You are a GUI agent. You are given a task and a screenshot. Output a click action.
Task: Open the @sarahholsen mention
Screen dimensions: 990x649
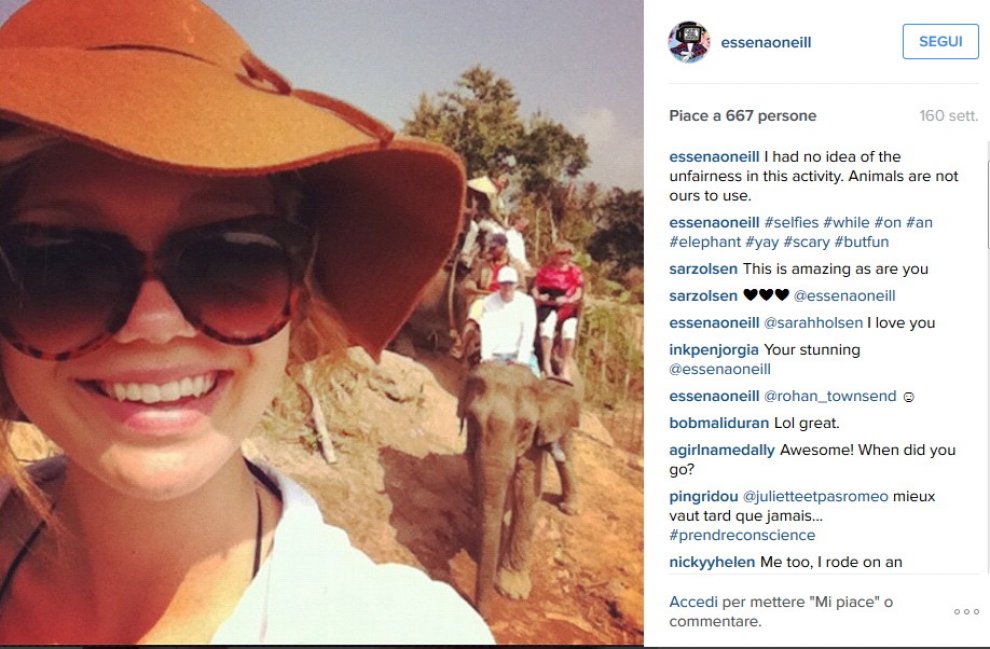[813, 323]
